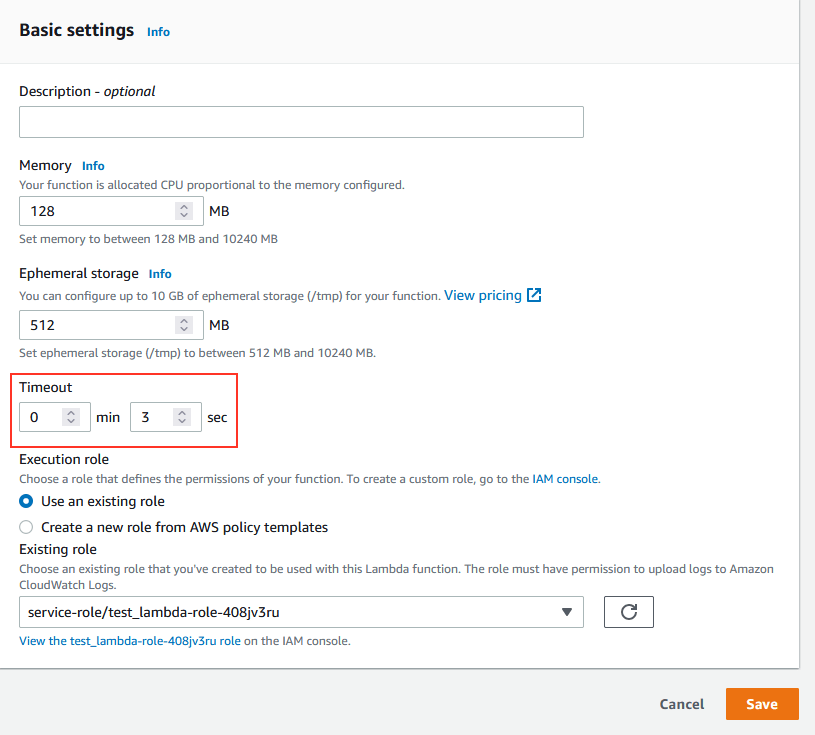The height and width of the screenshot is (735, 815).
Task: Click the refresh icon next to Existing role dropdown
Action: tap(628, 611)
